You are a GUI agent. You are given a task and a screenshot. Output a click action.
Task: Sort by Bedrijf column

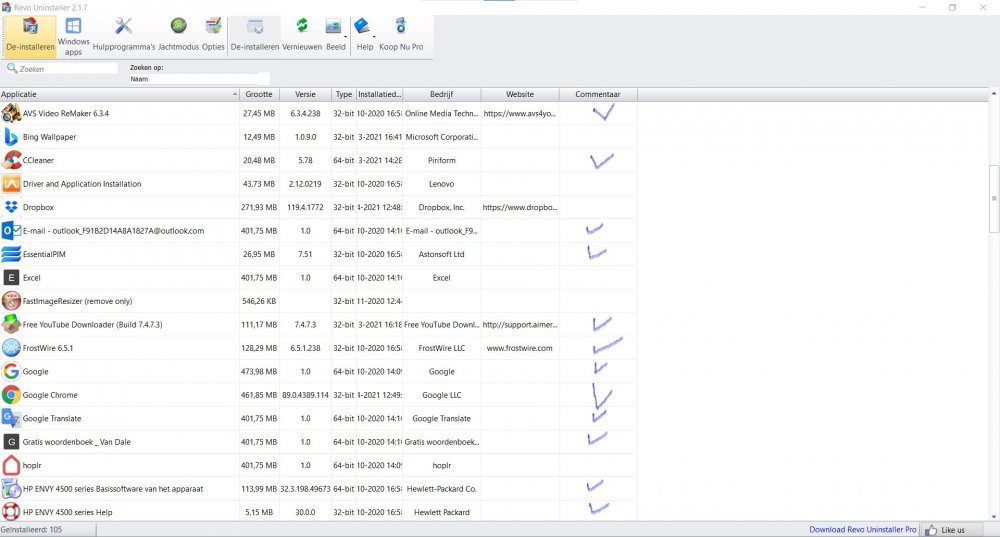441,94
